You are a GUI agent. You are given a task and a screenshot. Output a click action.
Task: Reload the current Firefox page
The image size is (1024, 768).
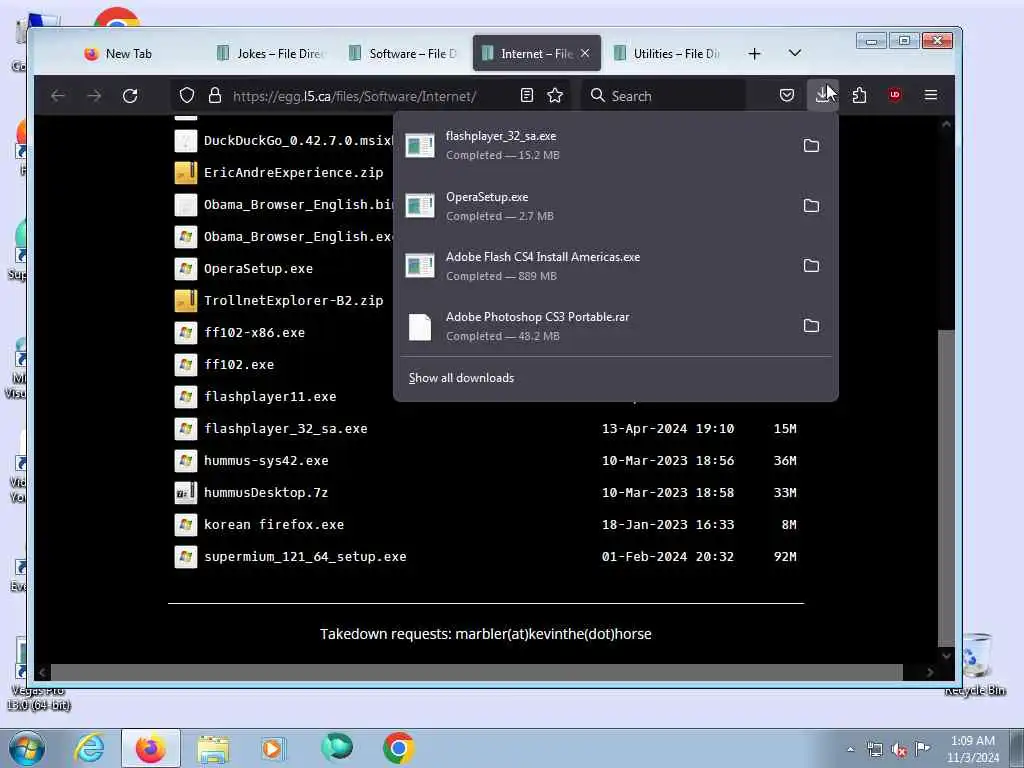(x=130, y=96)
